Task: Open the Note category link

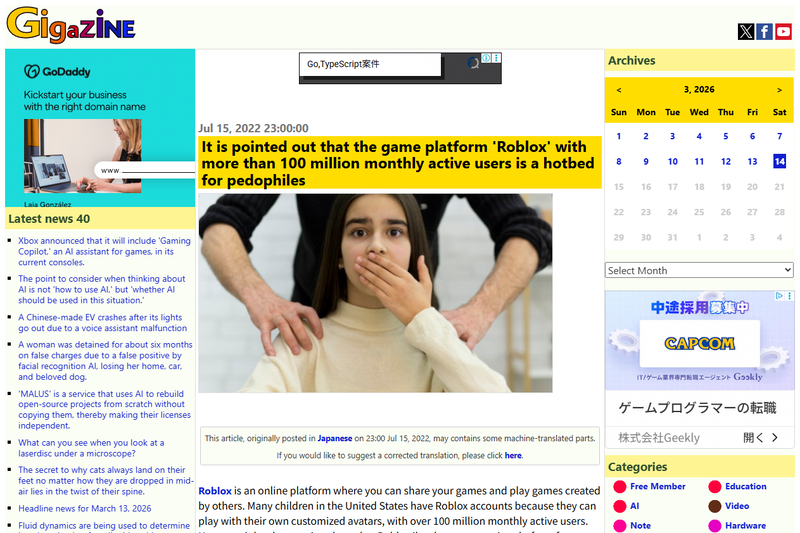Action: (x=640, y=525)
